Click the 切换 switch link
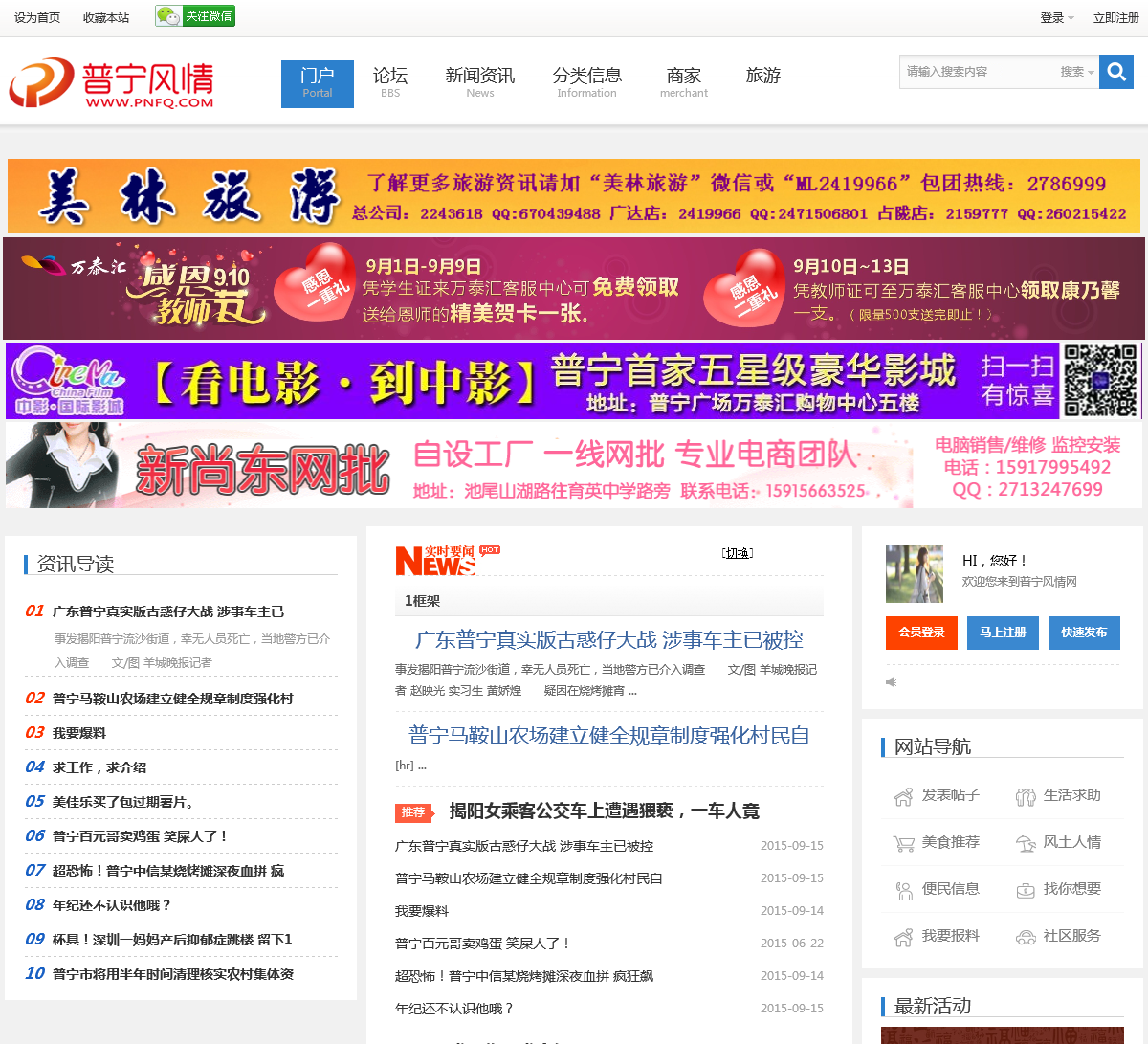This screenshot has height=1044, width=1148. point(738,553)
